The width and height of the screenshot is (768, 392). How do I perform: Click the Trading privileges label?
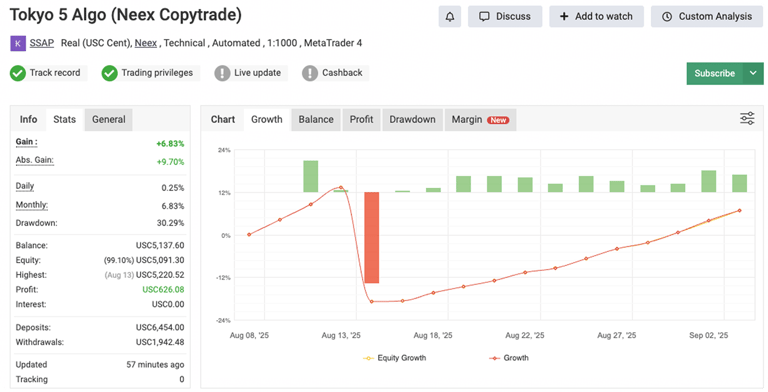(157, 73)
